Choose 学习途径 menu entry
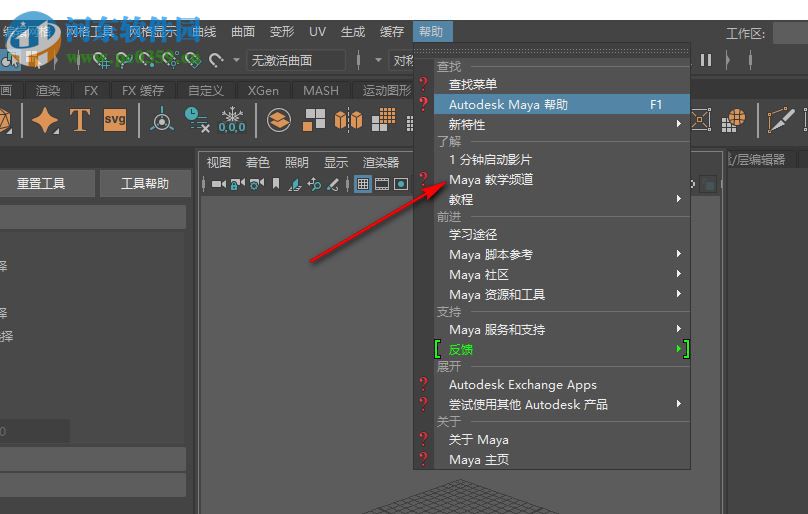808x514 pixels. tap(562, 235)
